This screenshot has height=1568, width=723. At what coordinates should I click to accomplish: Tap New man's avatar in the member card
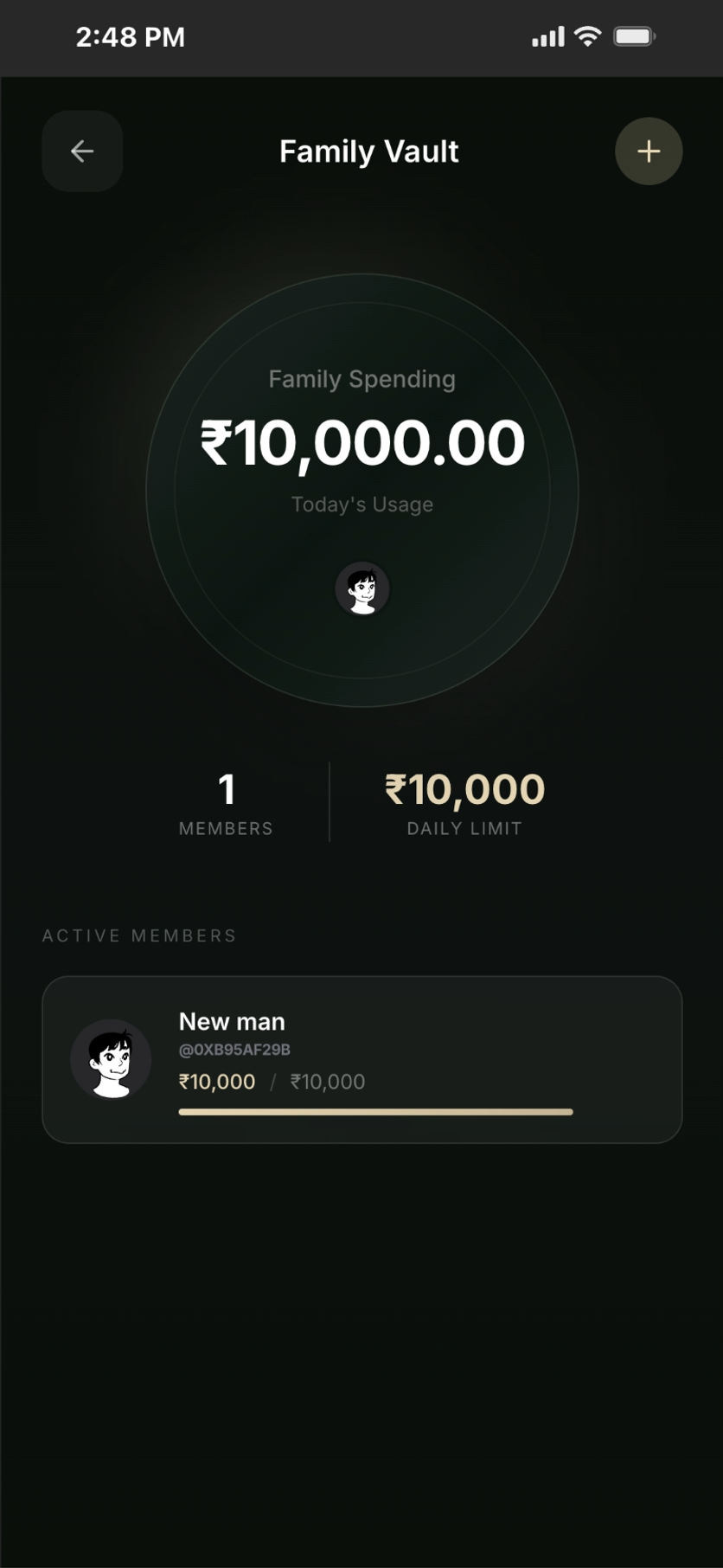[x=111, y=1059]
